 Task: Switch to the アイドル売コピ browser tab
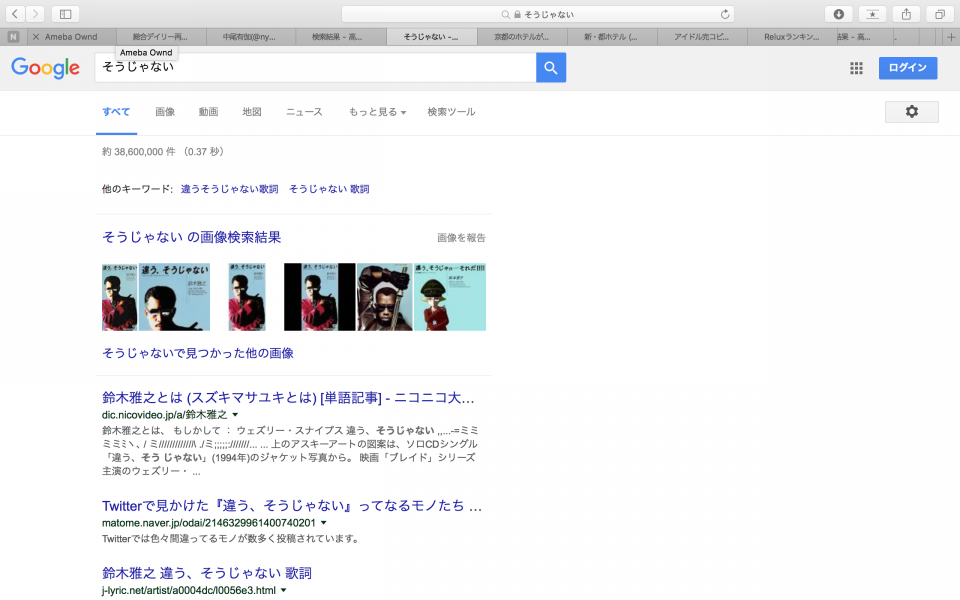pyautogui.click(x=702, y=37)
